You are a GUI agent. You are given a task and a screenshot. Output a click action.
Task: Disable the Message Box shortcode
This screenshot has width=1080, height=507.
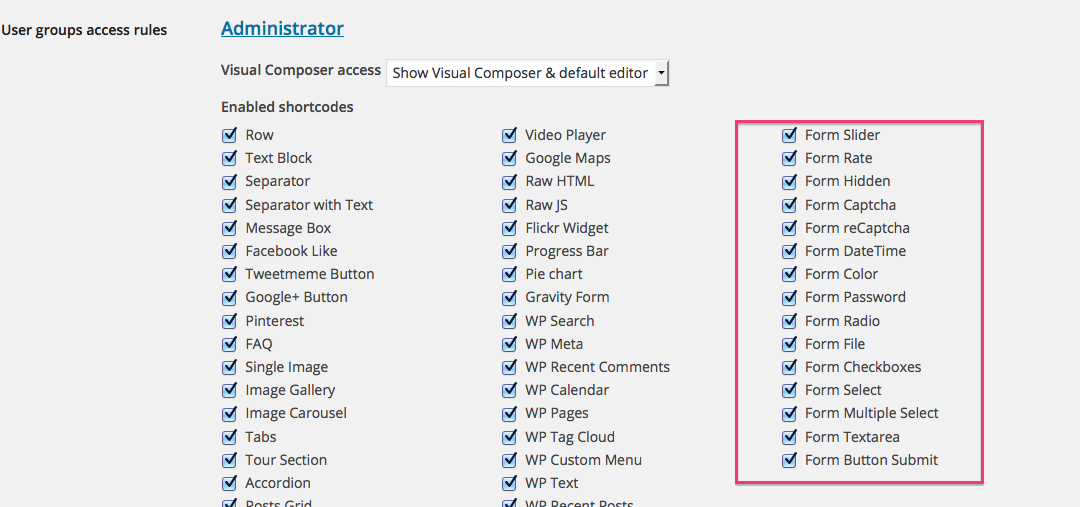click(x=229, y=228)
